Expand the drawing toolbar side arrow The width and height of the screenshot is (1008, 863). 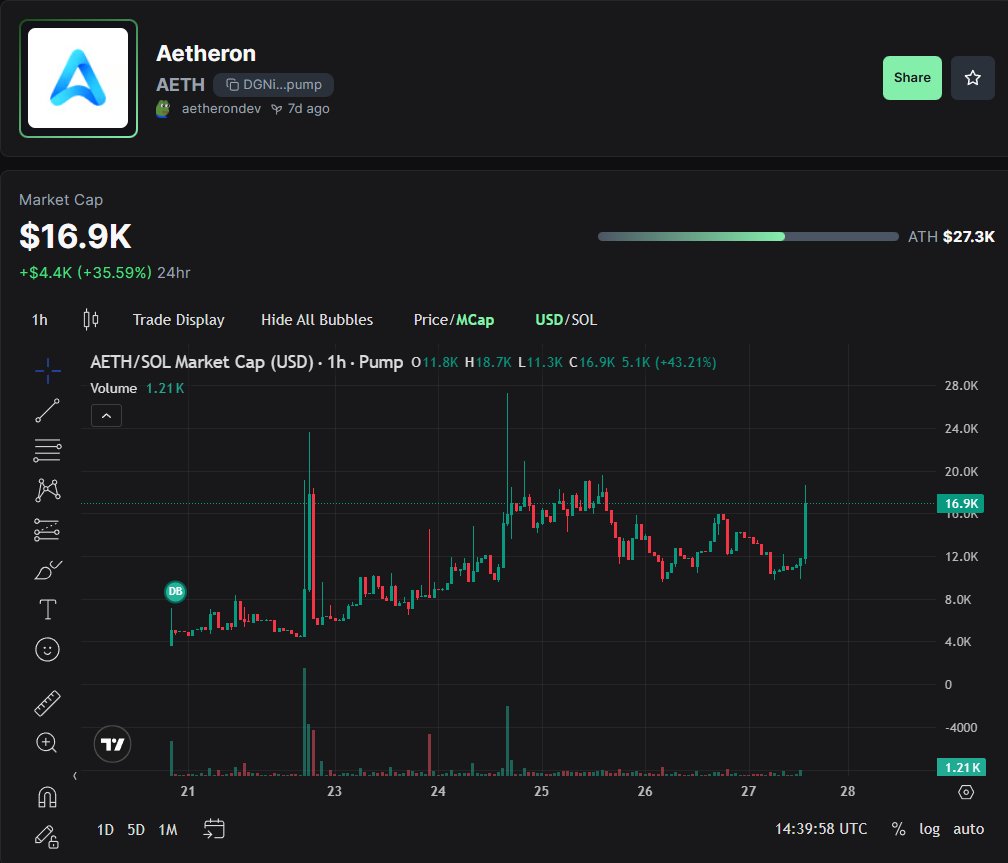tap(75, 776)
